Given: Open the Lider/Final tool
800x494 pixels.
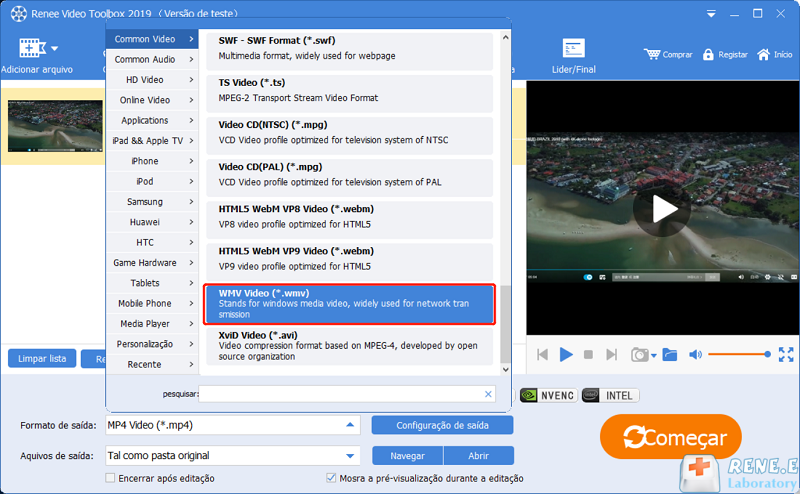Looking at the screenshot, I should click(573, 56).
